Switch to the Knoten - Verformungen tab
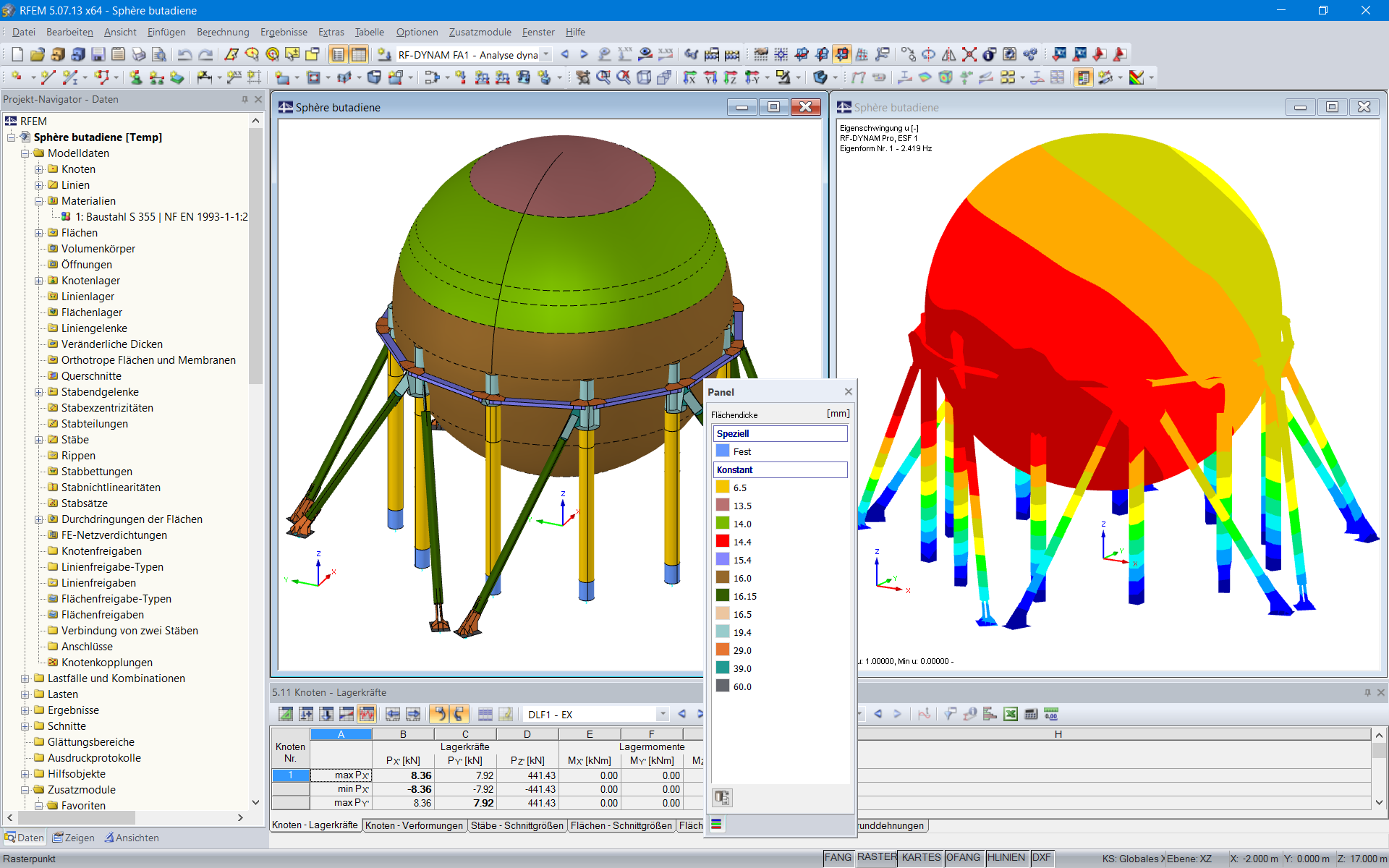 point(414,825)
